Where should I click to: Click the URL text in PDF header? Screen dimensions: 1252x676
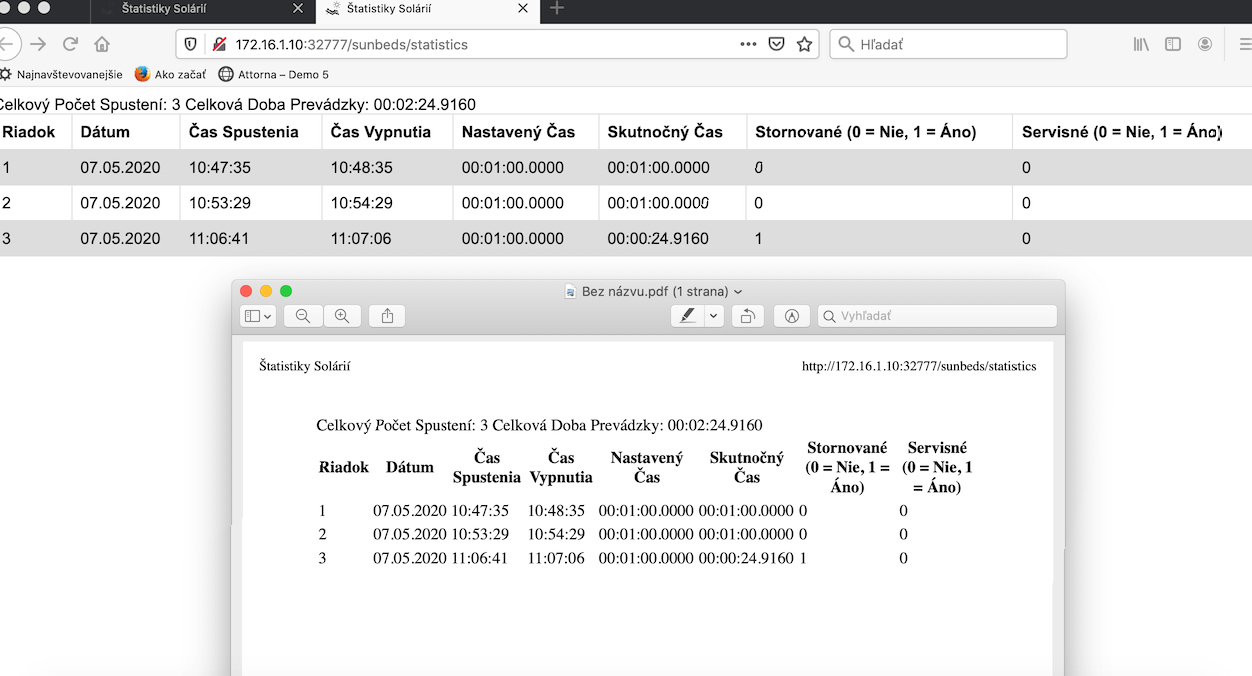click(x=919, y=366)
